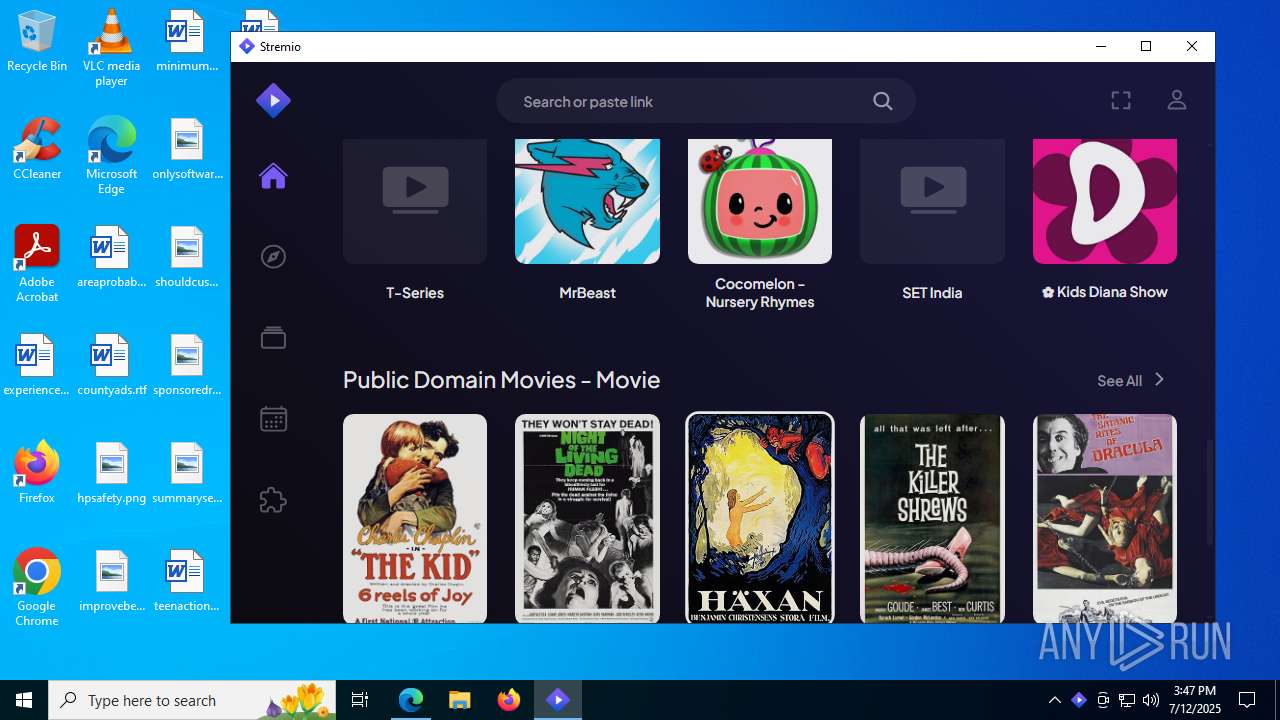The image size is (1280, 720).
Task: Open the Häxan movie poster
Action: tap(760, 518)
